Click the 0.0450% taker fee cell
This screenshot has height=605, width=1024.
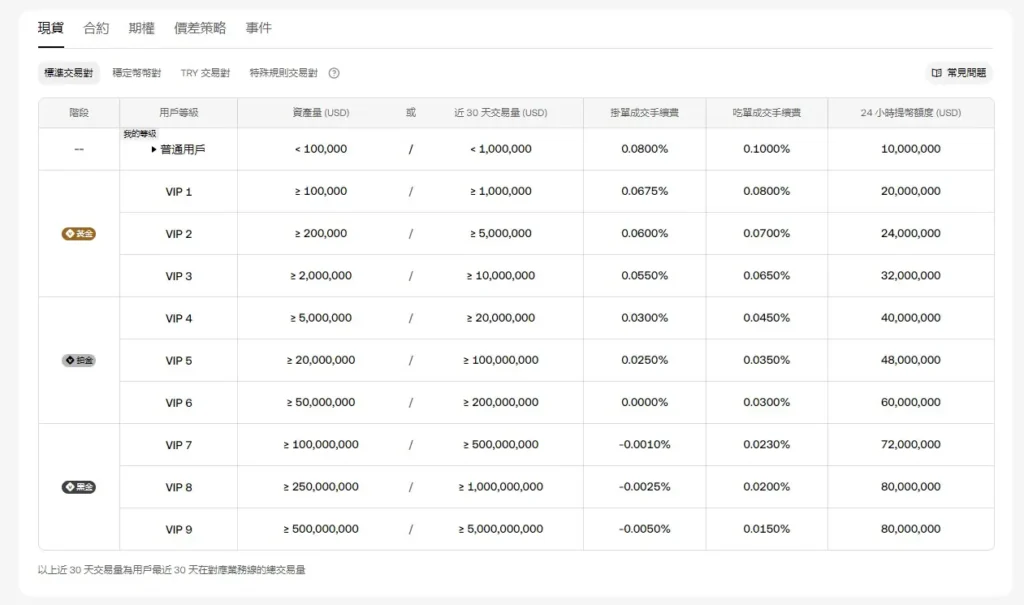[767, 318]
